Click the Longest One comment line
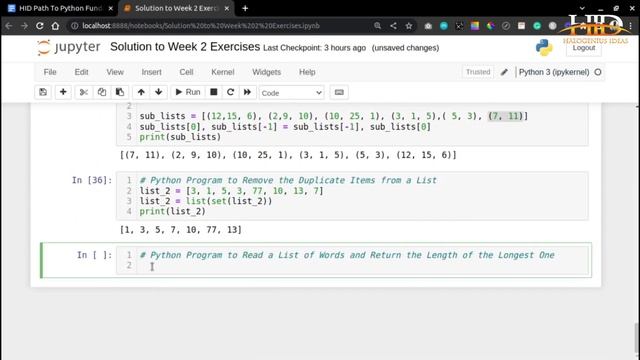Image resolution: width=640 pixels, height=360 pixels. [x=347, y=255]
